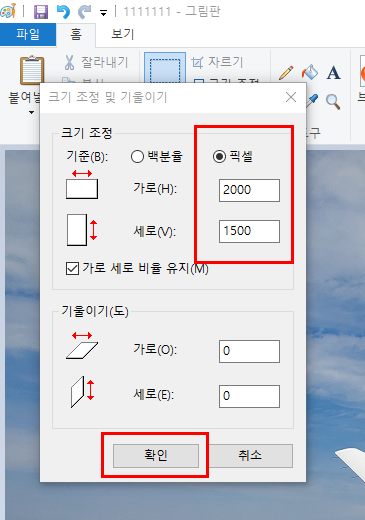The width and height of the screenshot is (365, 520).
Task: Click the redo arrow in quick access toolbar
Action: coord(85,12)
